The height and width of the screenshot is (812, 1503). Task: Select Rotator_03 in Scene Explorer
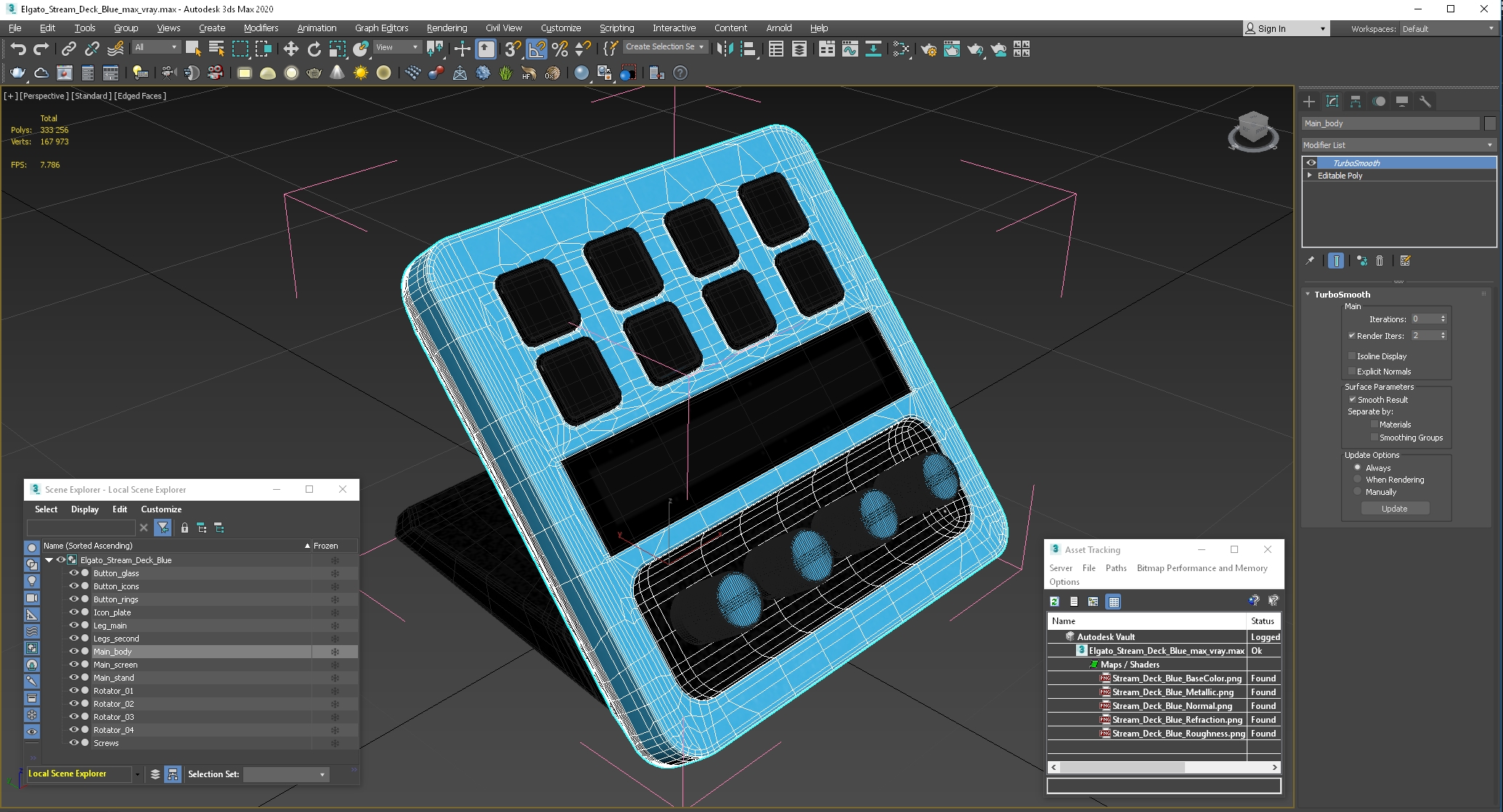[113, 716]
